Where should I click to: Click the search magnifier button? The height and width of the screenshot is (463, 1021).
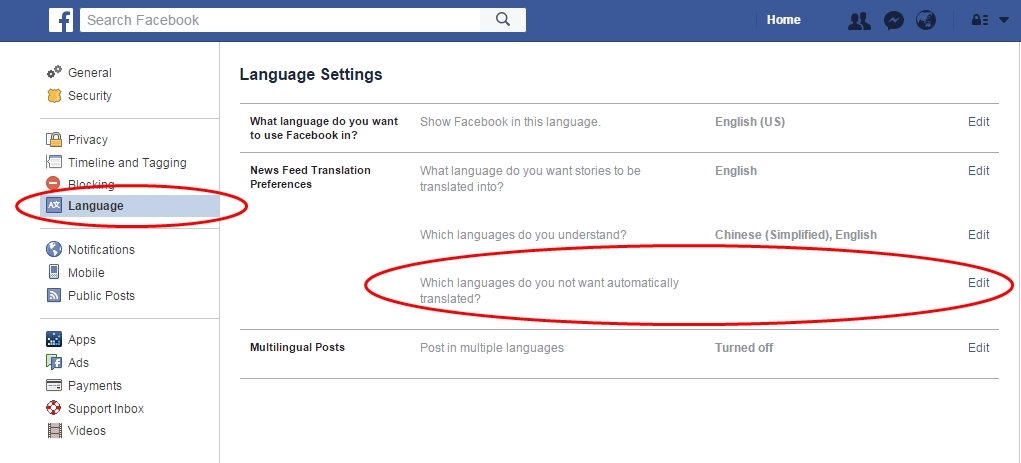click(x=503, y=20)
